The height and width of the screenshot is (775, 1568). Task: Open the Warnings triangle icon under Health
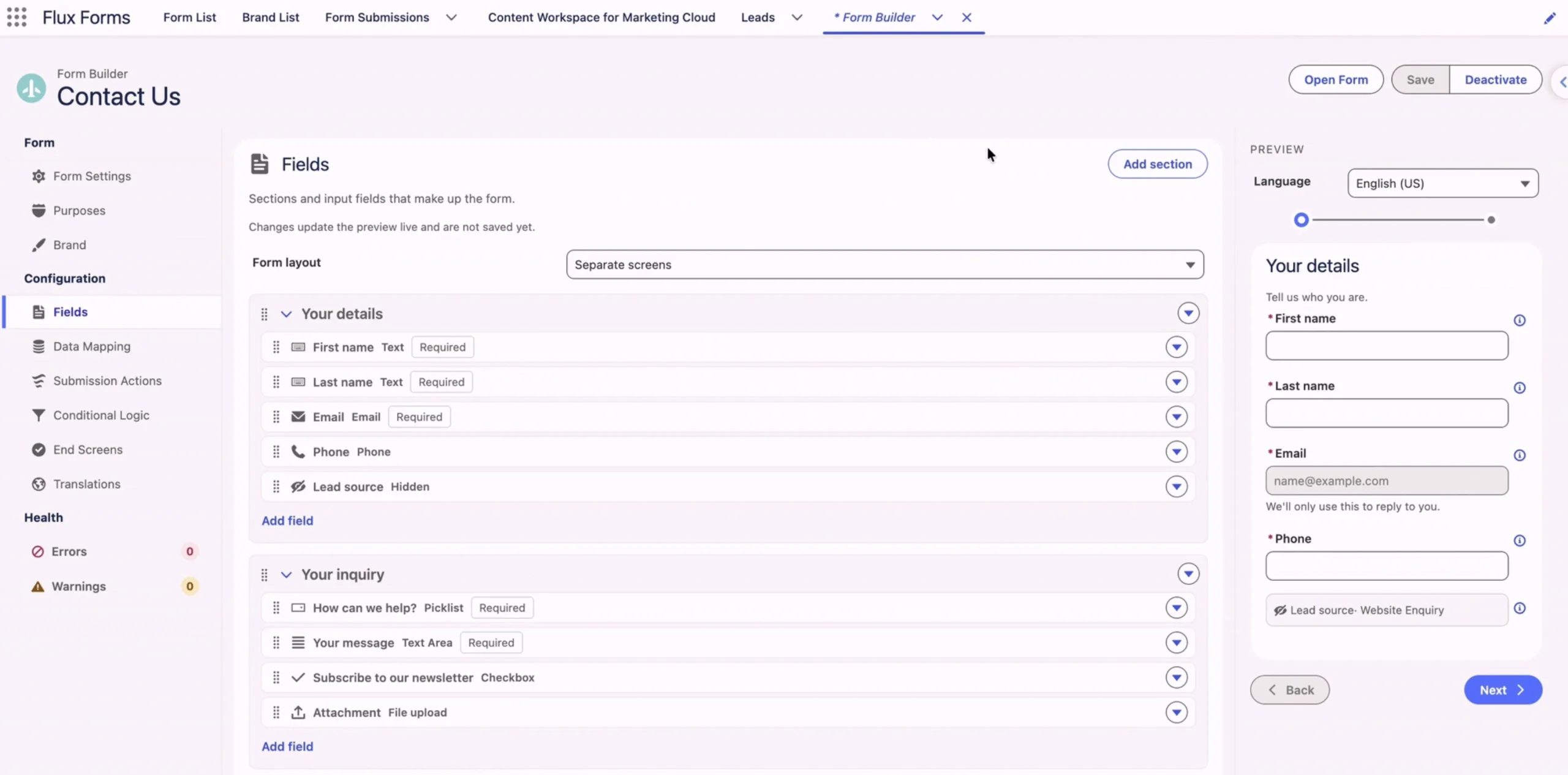click(x=38, y=586)
